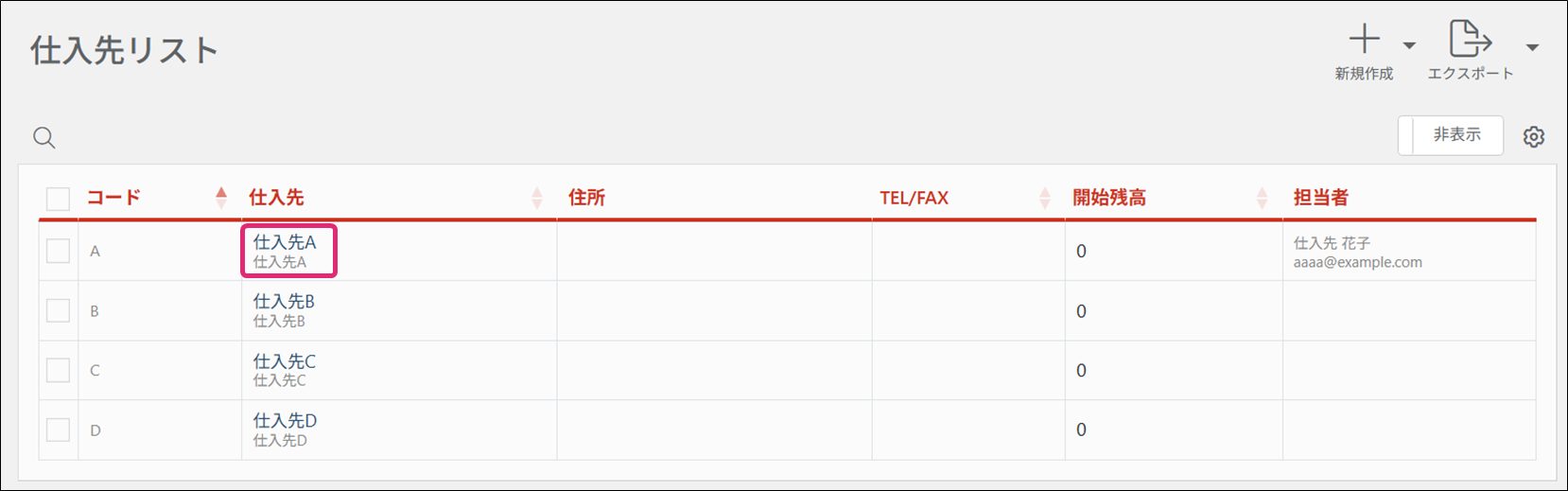The height and width of the screenshot is (491, 1568).
Task: Open supplier 仕入先A
Action: [x=285, y=243]
